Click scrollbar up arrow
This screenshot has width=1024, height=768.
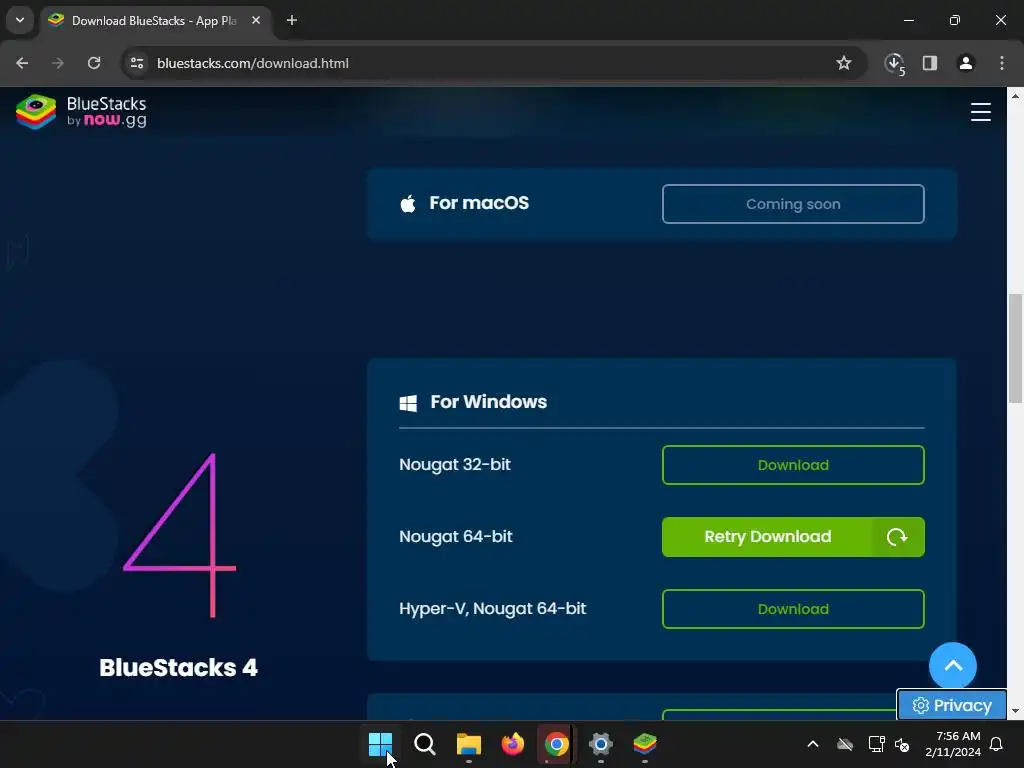(x=1015, y=95)
